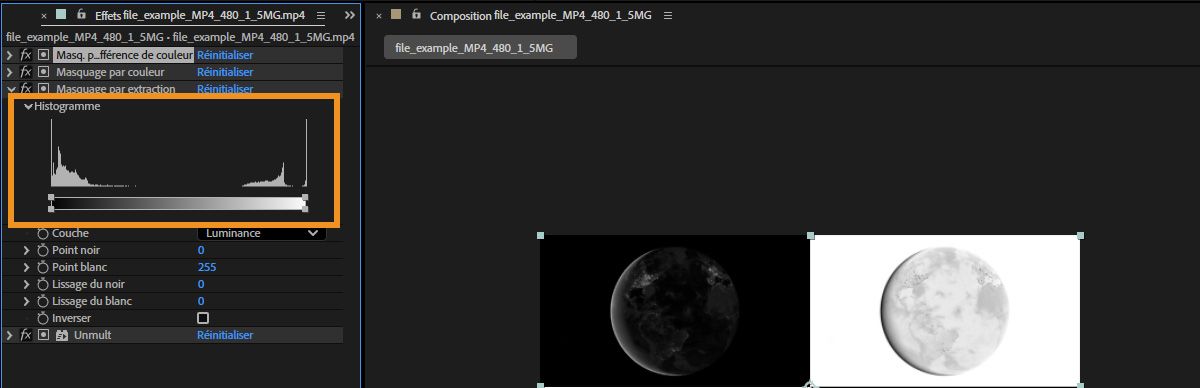Reset Masquage par extraction via Réinitialiser
Viewport: 1200px width, 388px height.
(225, 89)
